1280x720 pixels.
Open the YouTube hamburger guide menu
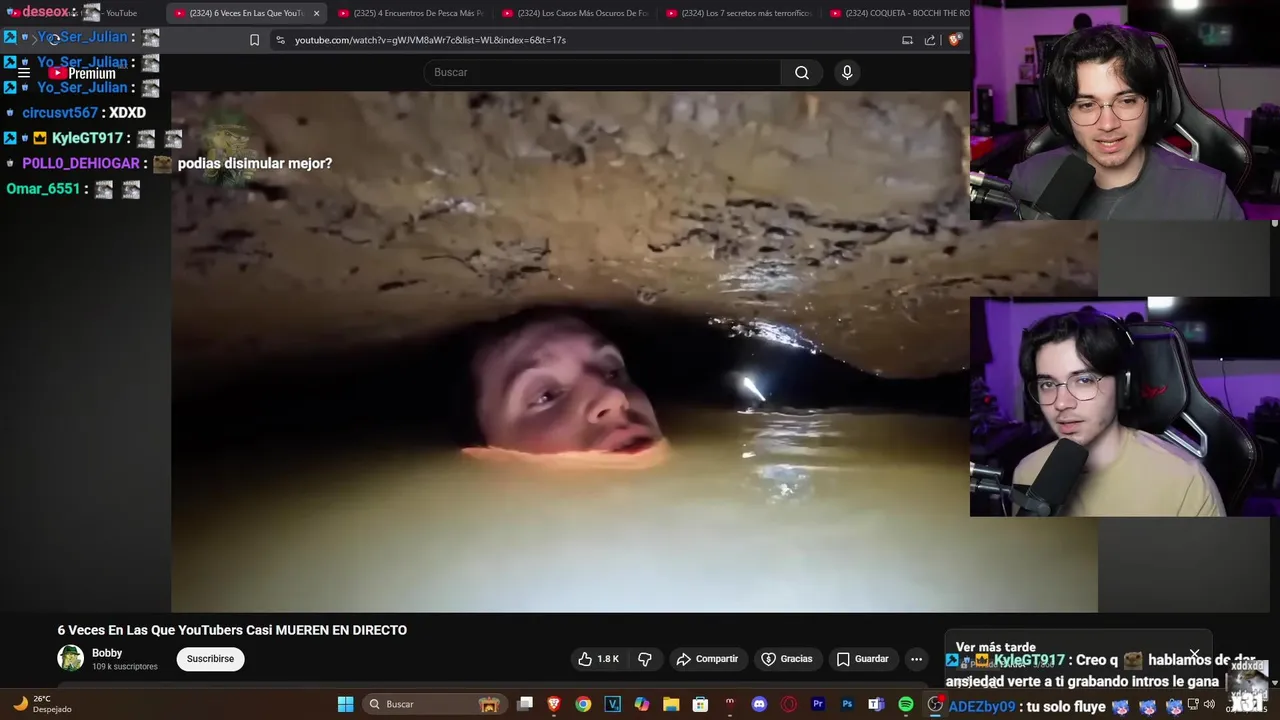[24, 73]
